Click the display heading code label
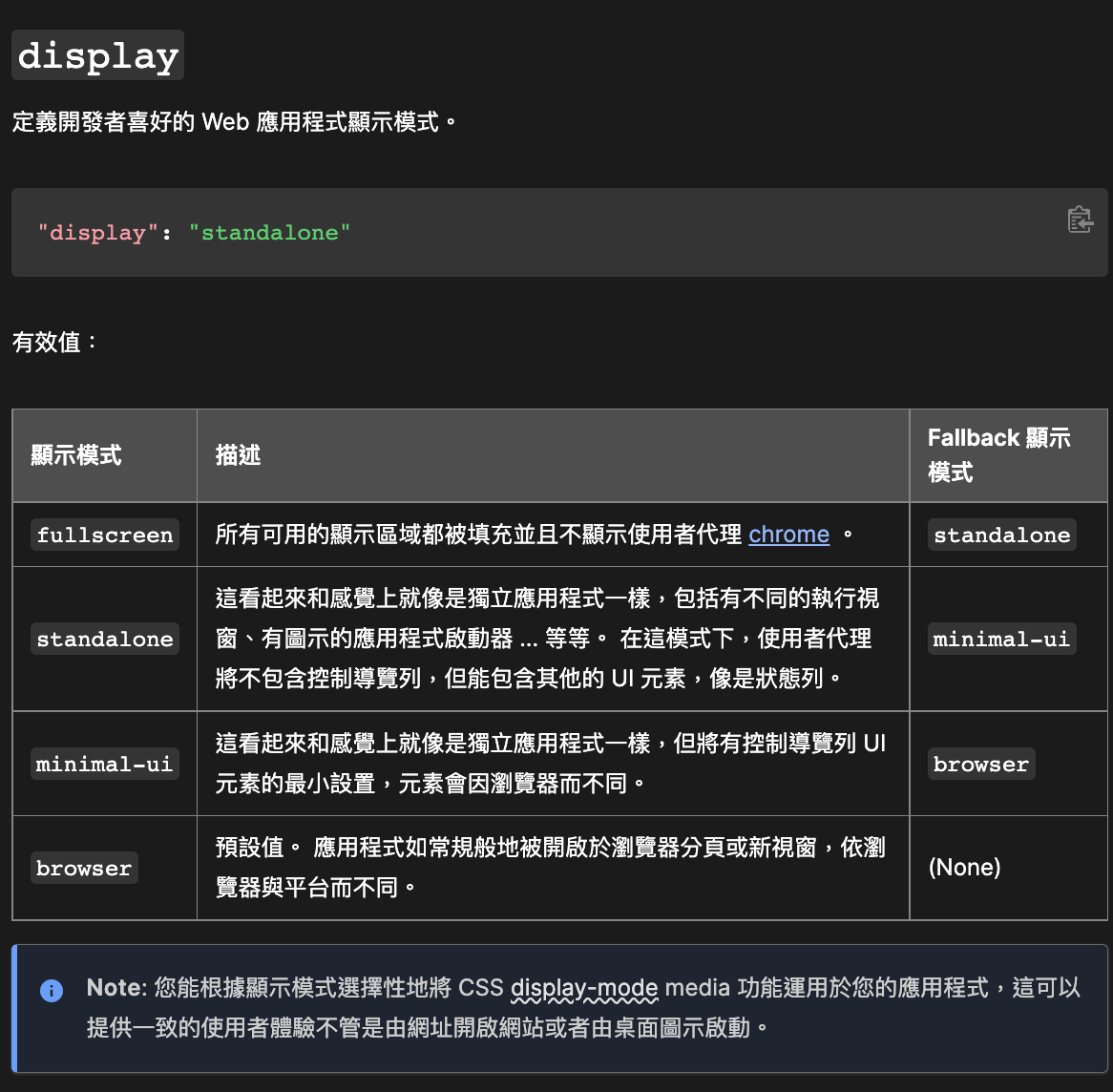This screenshot has width=1113, height=1092. click(98, 55)
